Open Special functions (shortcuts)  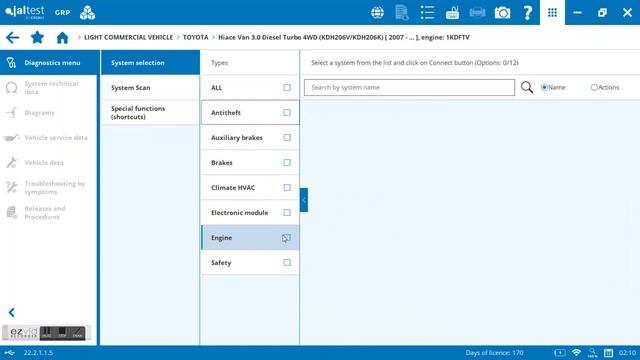150,113
